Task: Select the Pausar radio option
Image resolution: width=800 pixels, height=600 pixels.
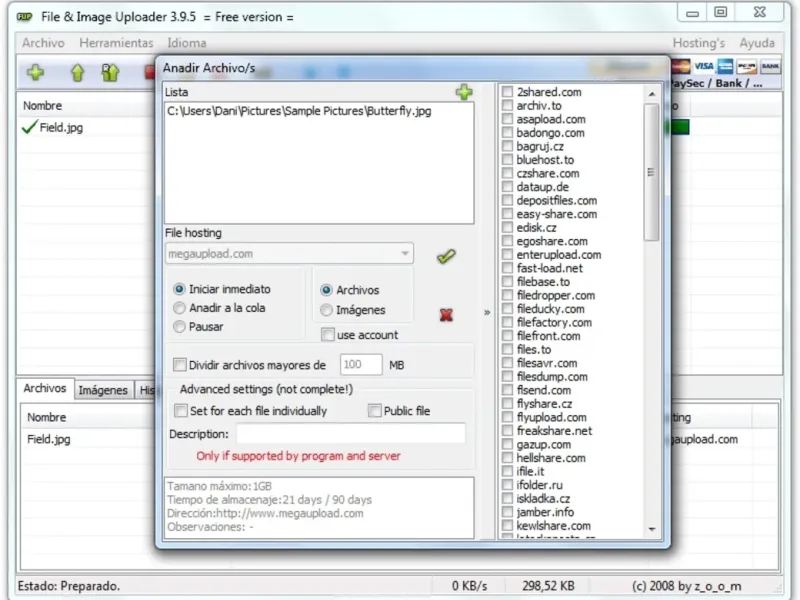Action: [179, 327]
